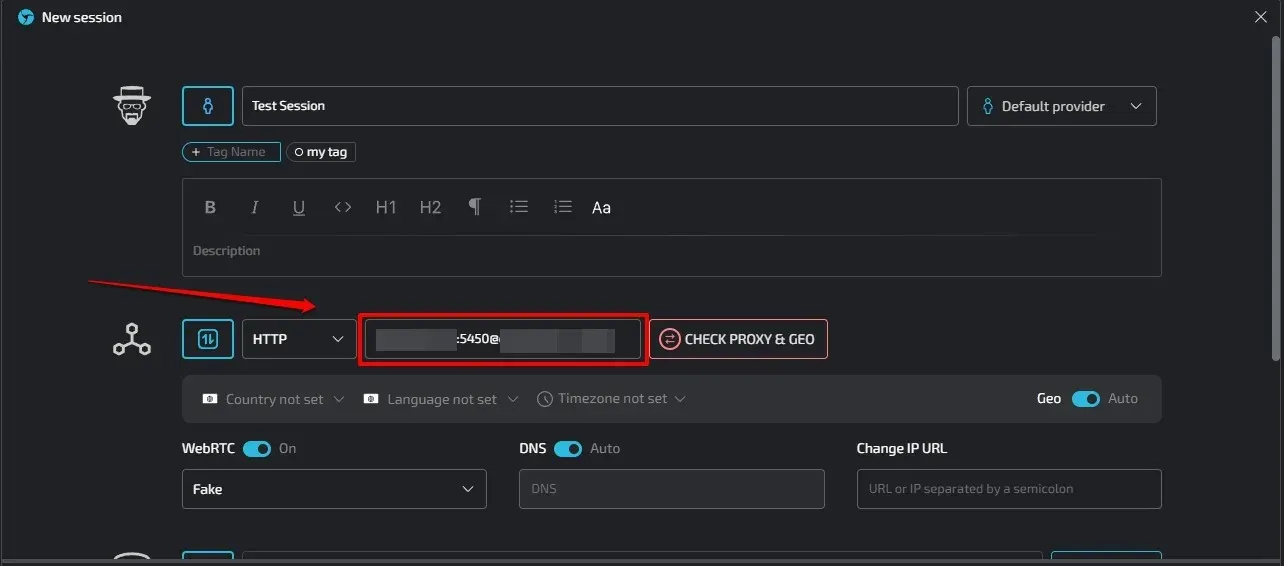1284x566 pixels.
Task: Turn off the WebRTC toggle
Action: coord(257,449)
